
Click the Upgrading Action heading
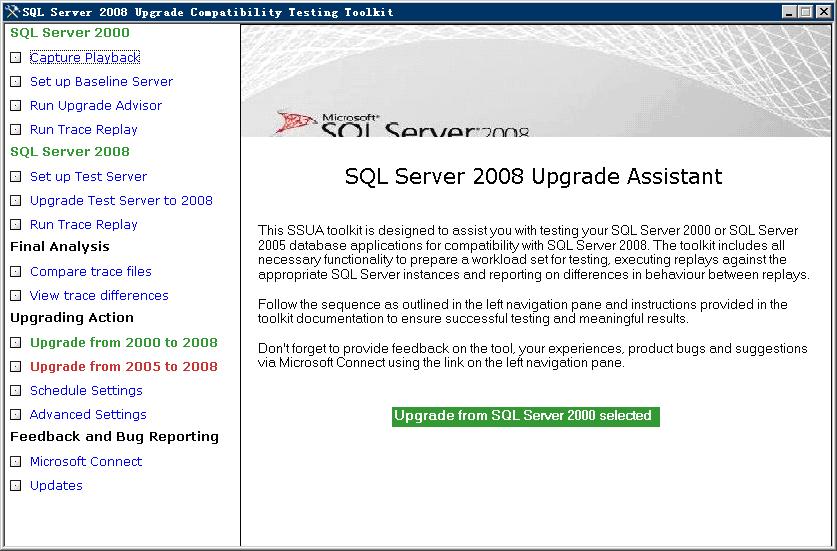[x=72, y=318]
